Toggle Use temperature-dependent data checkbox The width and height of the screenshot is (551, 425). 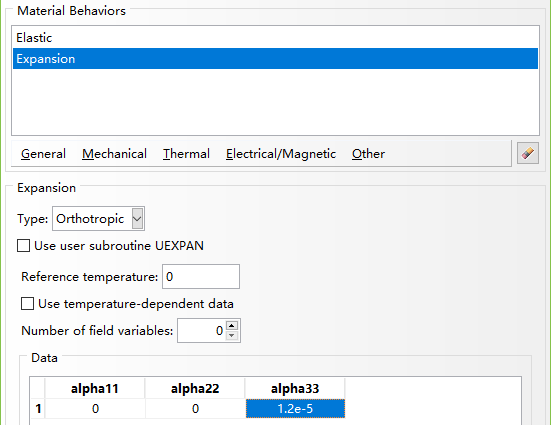point(27,304)
